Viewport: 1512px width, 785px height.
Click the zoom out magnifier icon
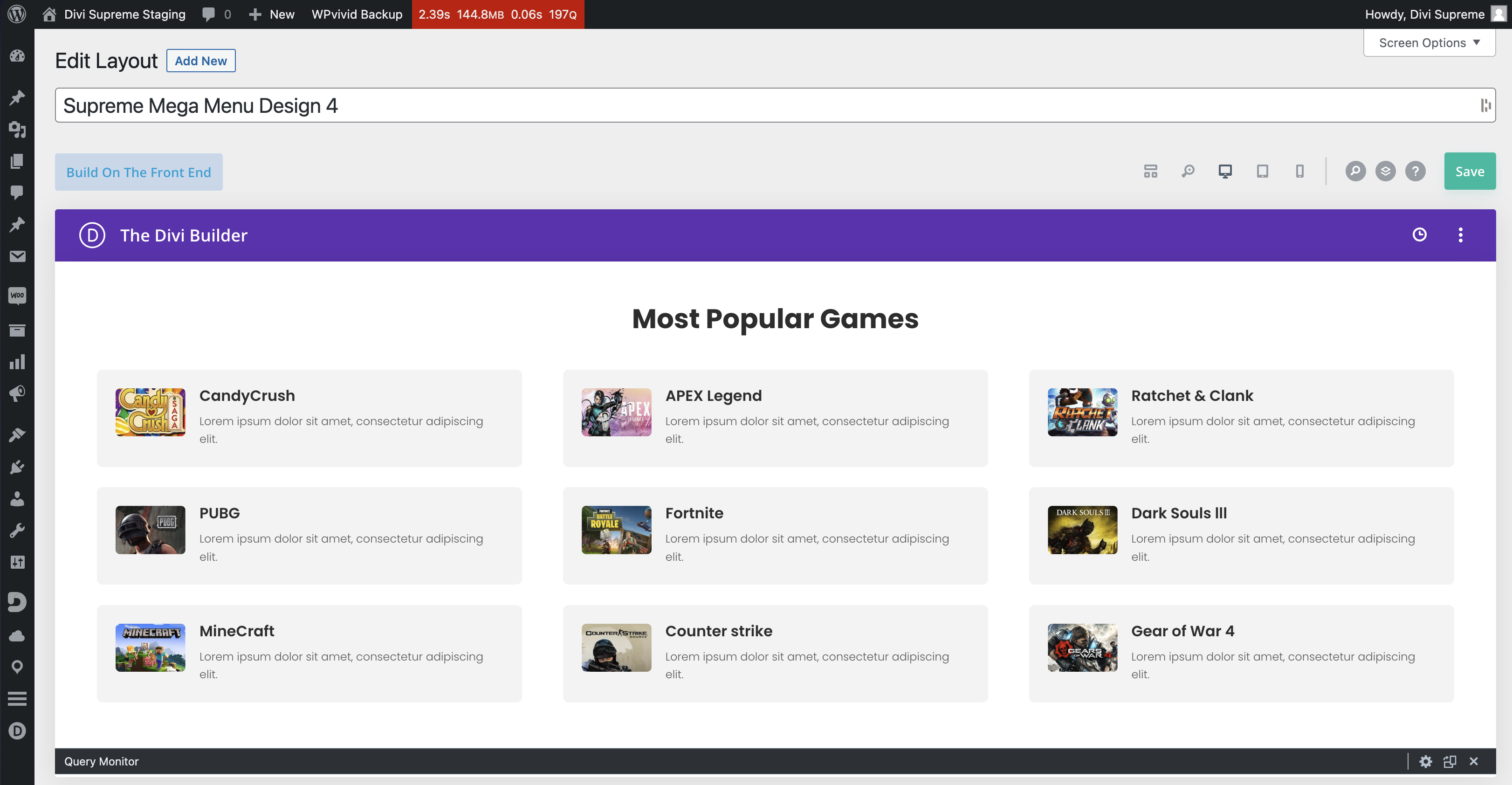1188,172
